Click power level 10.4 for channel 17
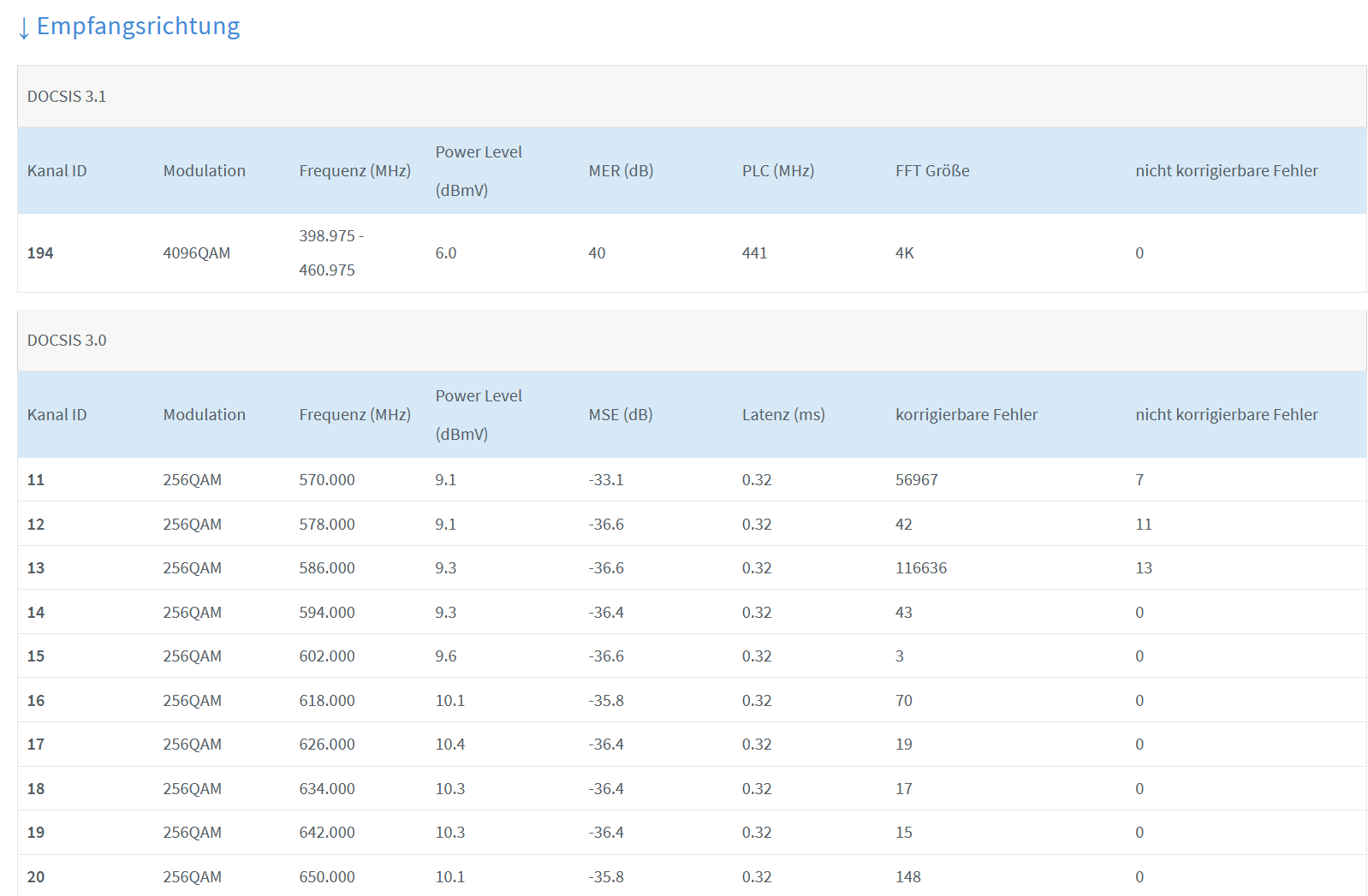 450,745
